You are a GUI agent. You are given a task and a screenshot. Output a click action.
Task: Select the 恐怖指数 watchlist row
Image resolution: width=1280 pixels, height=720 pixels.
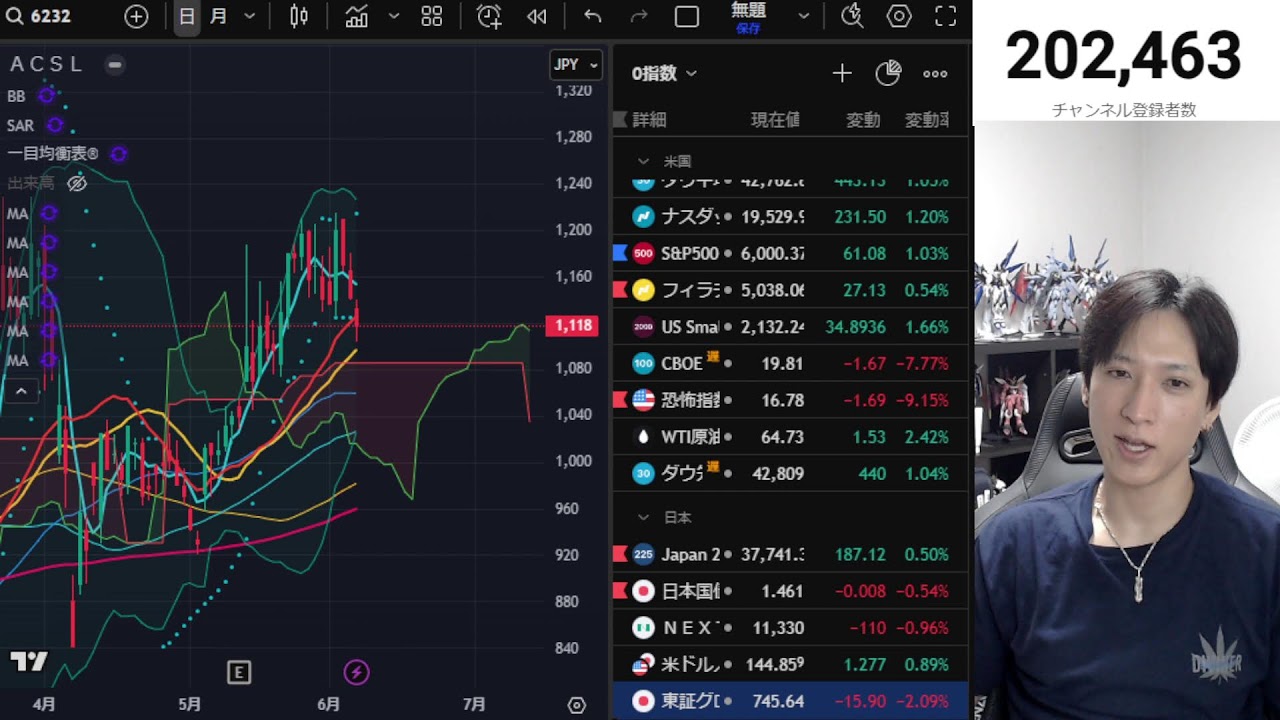[790, 400]
